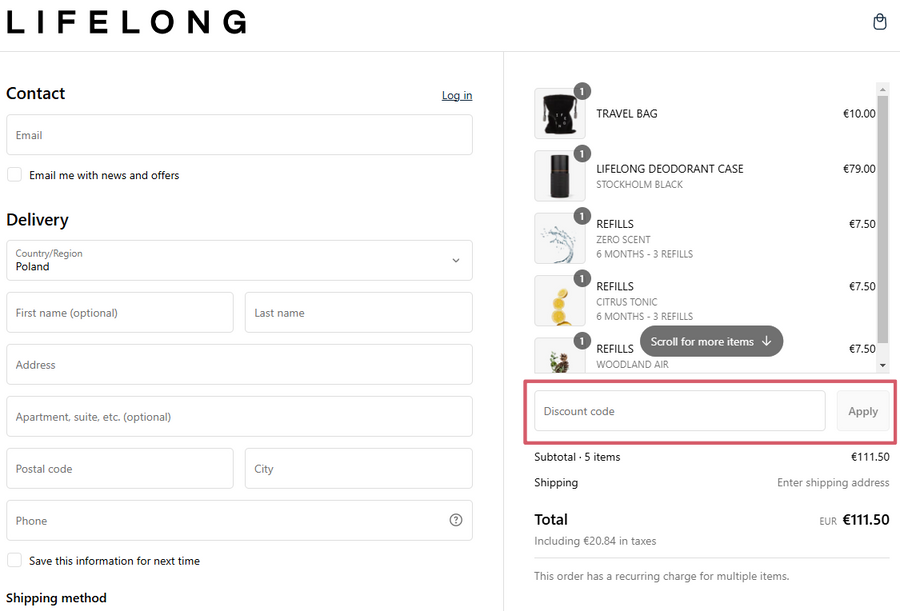The width and height of the screenshot is (900, 611).
Task: Click the scroll-down arrow of the items list
Action: coord(882,366)
